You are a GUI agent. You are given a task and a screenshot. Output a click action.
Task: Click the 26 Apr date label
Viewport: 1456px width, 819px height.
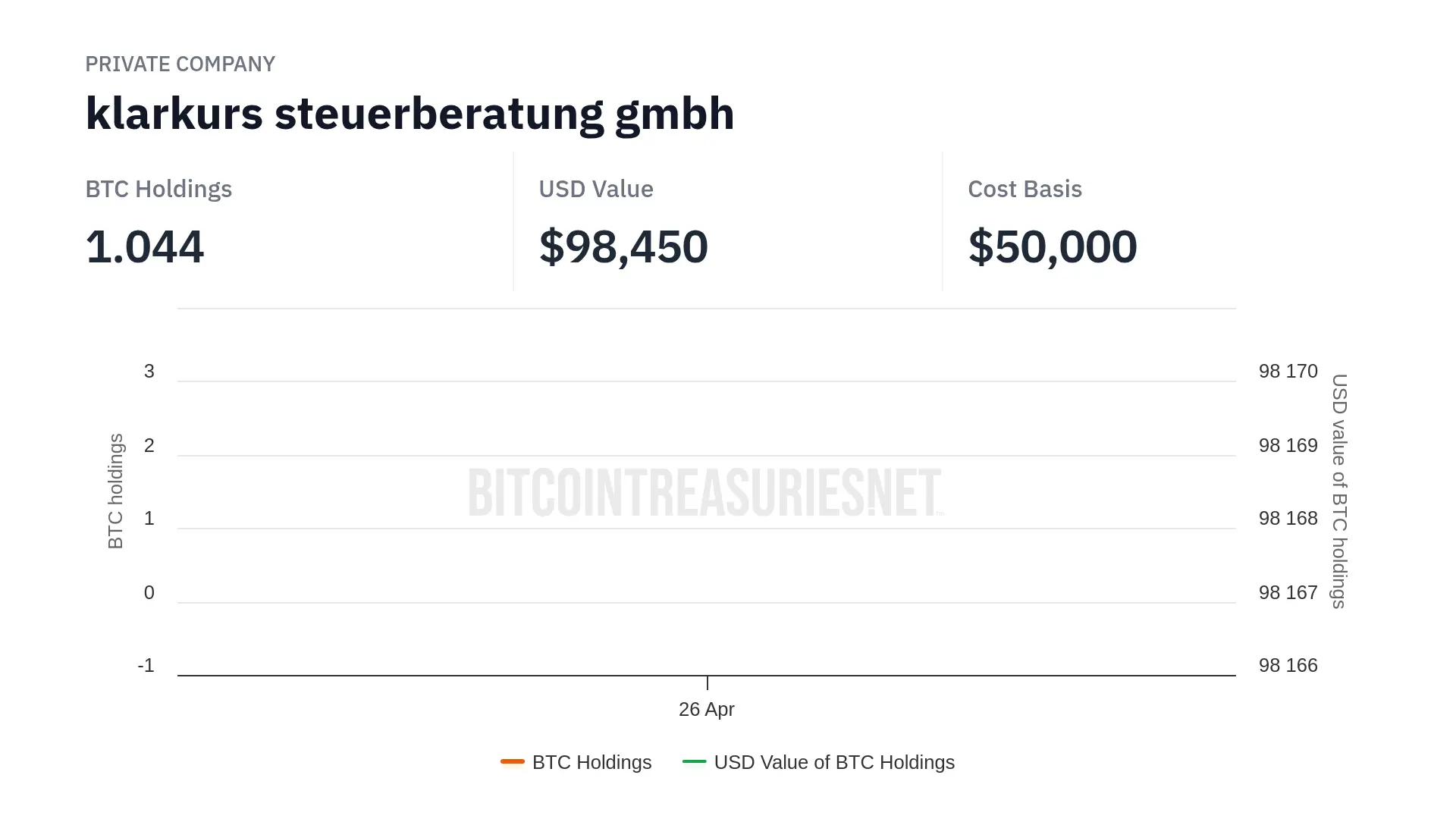[706, 709]
